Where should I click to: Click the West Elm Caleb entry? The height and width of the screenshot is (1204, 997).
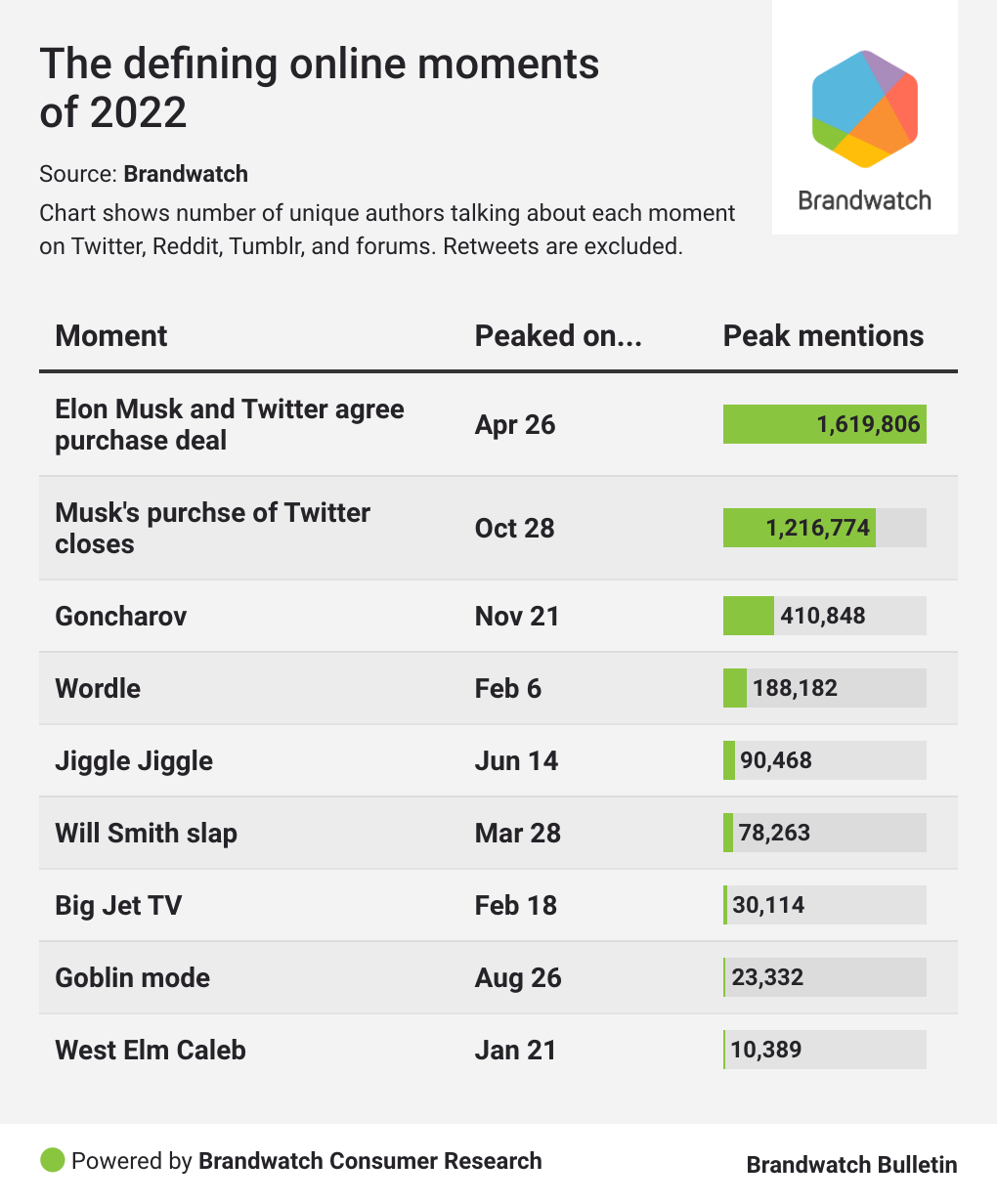click(x=151, y=1050)
